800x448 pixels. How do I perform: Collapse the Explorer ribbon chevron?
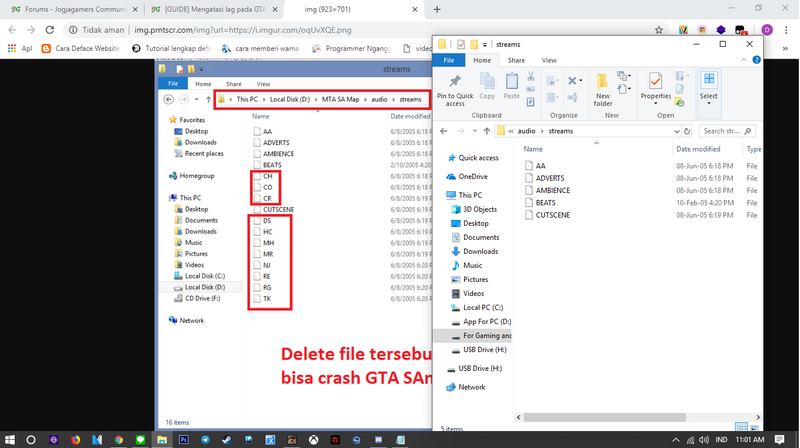pyautogui.click(x=743, y=60)
